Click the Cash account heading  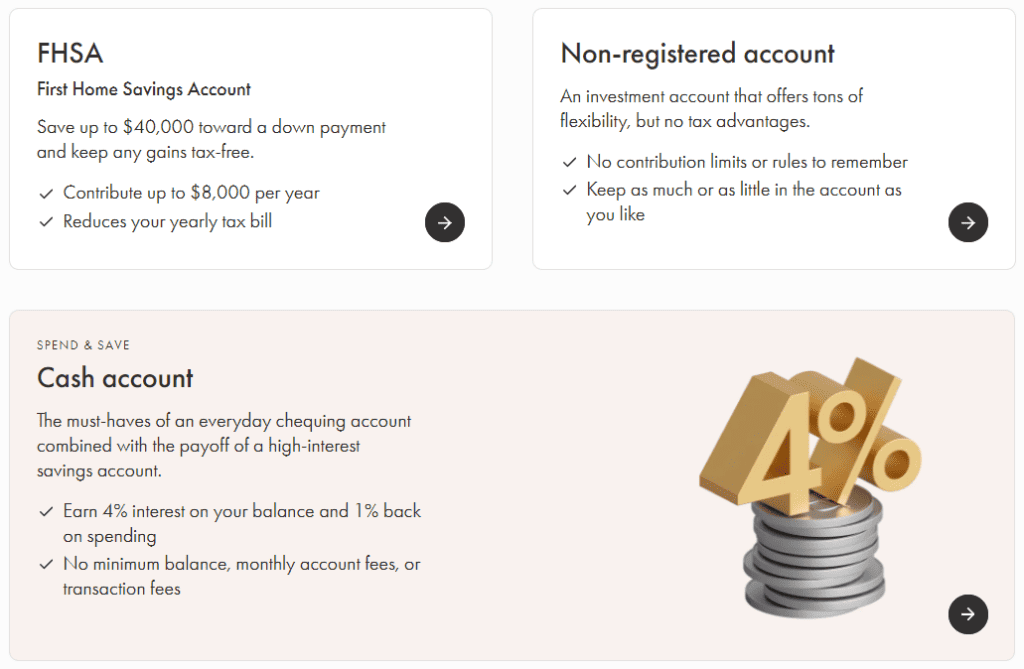pos(115,378)
